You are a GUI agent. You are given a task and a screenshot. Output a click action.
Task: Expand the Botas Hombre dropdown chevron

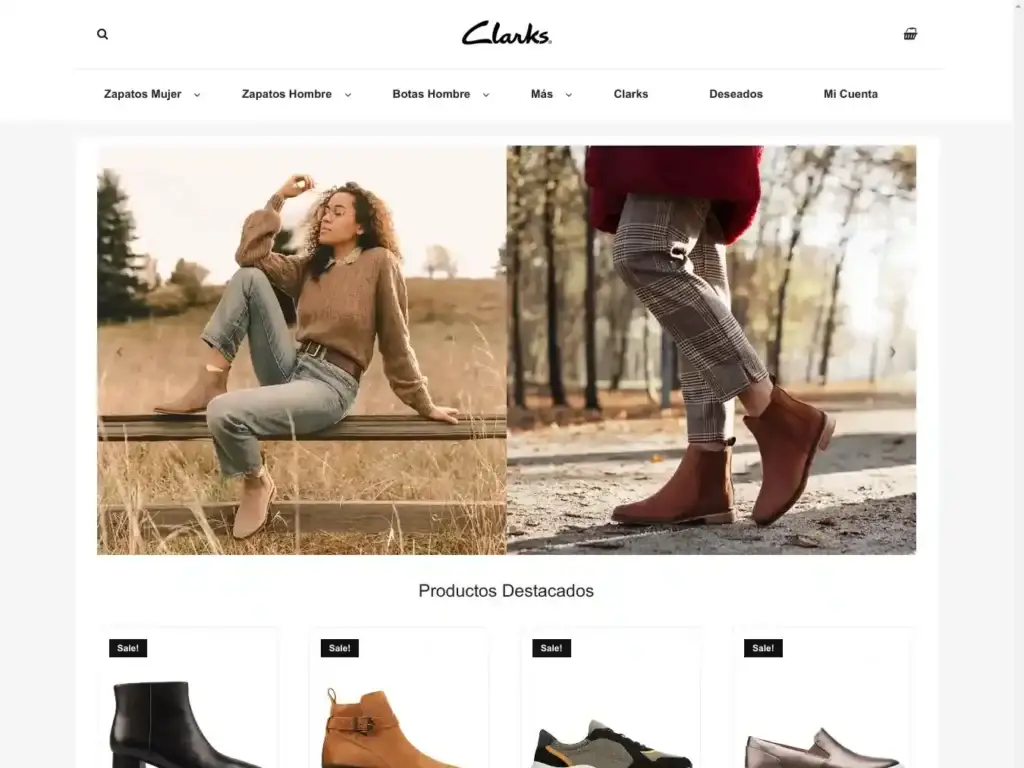click(x=486, y=95)
